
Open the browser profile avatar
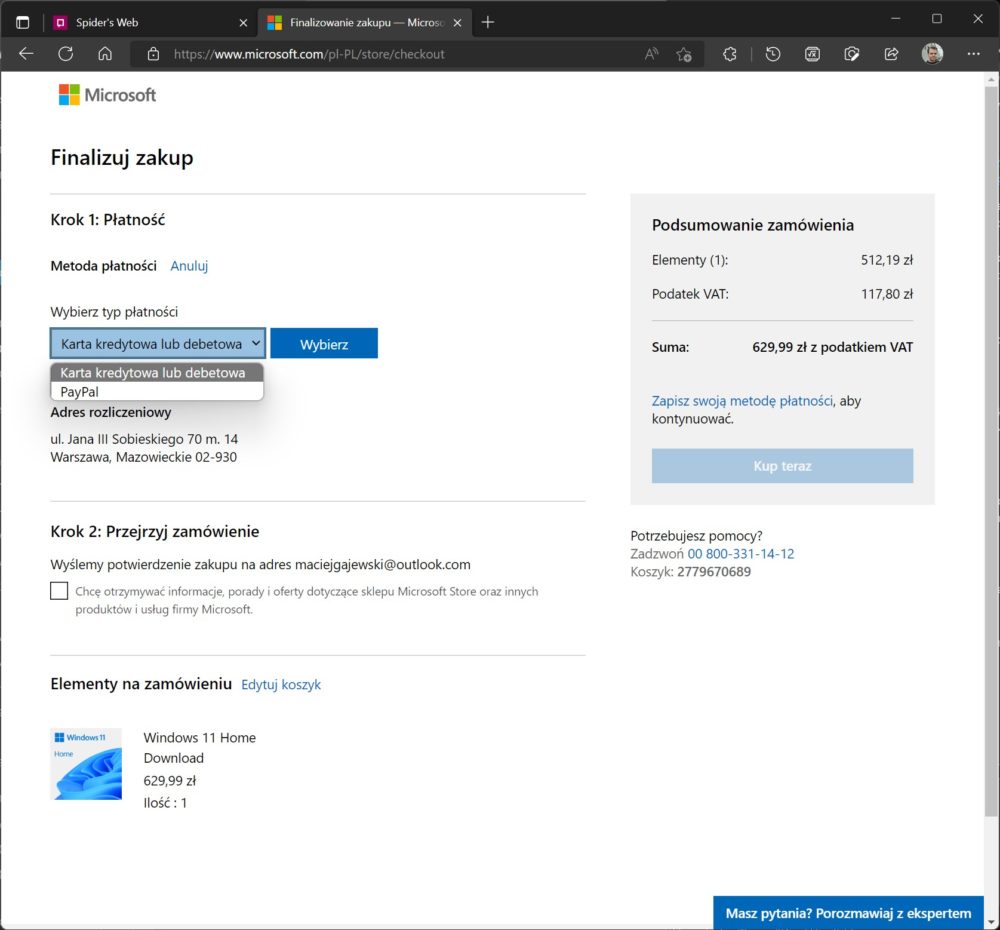tap(932, 54)
